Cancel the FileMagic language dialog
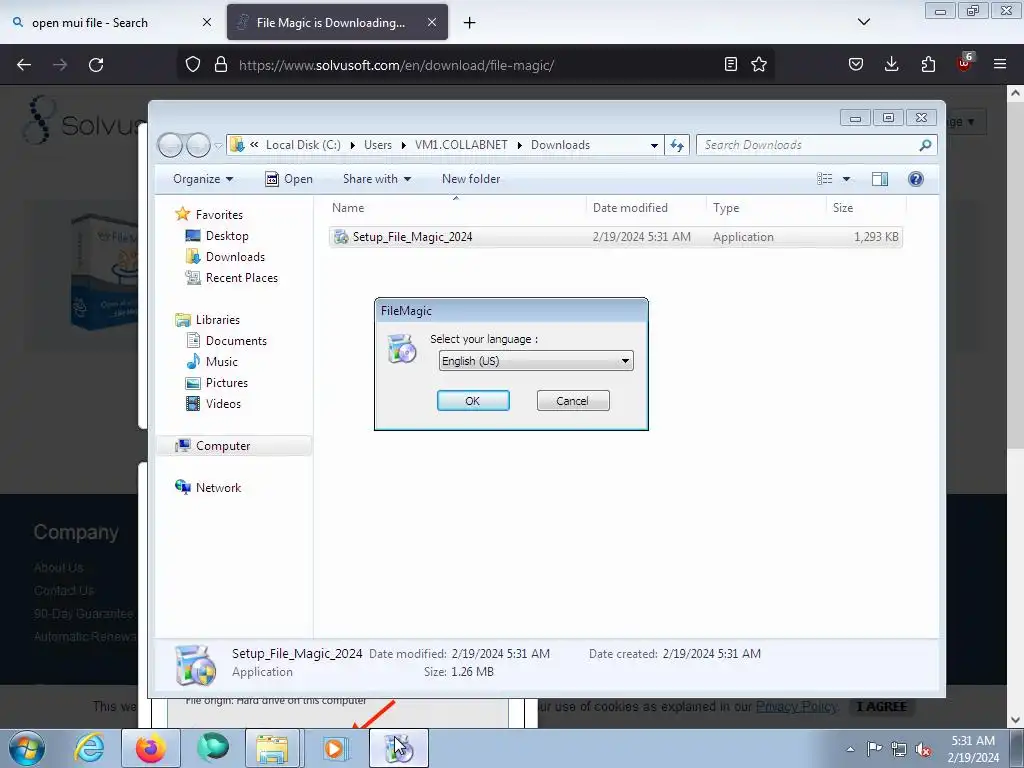1024x768 pixels. (573, 400)
